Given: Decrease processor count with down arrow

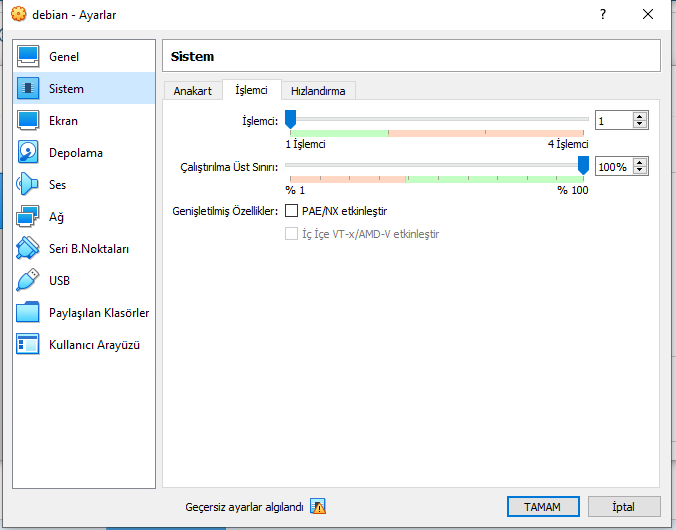Looking at the screenshot, I should pyautogui.click(x=640, y=124).
